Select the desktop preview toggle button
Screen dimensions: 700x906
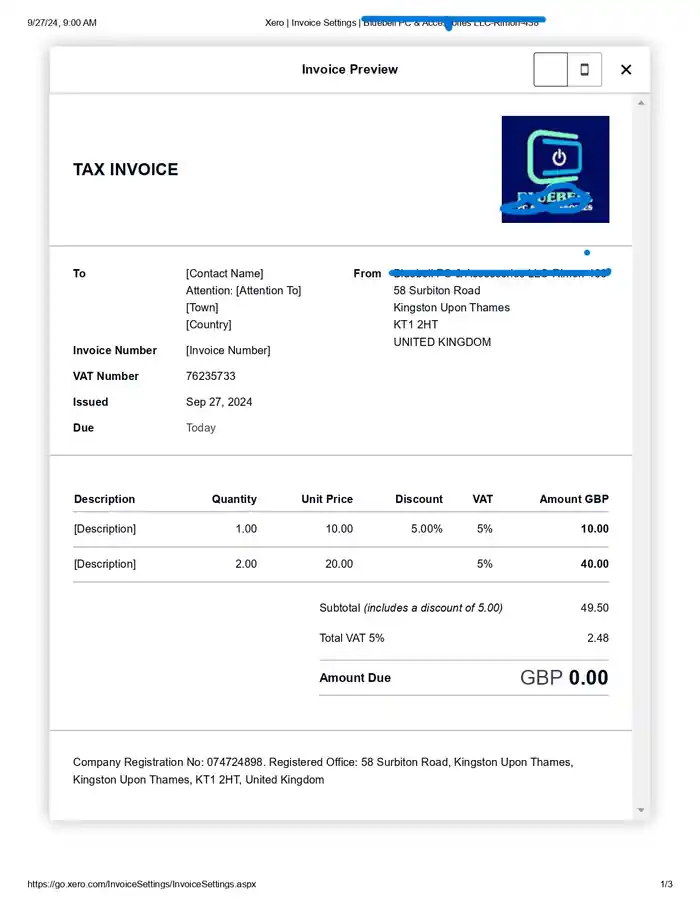(x=550, y=69)
